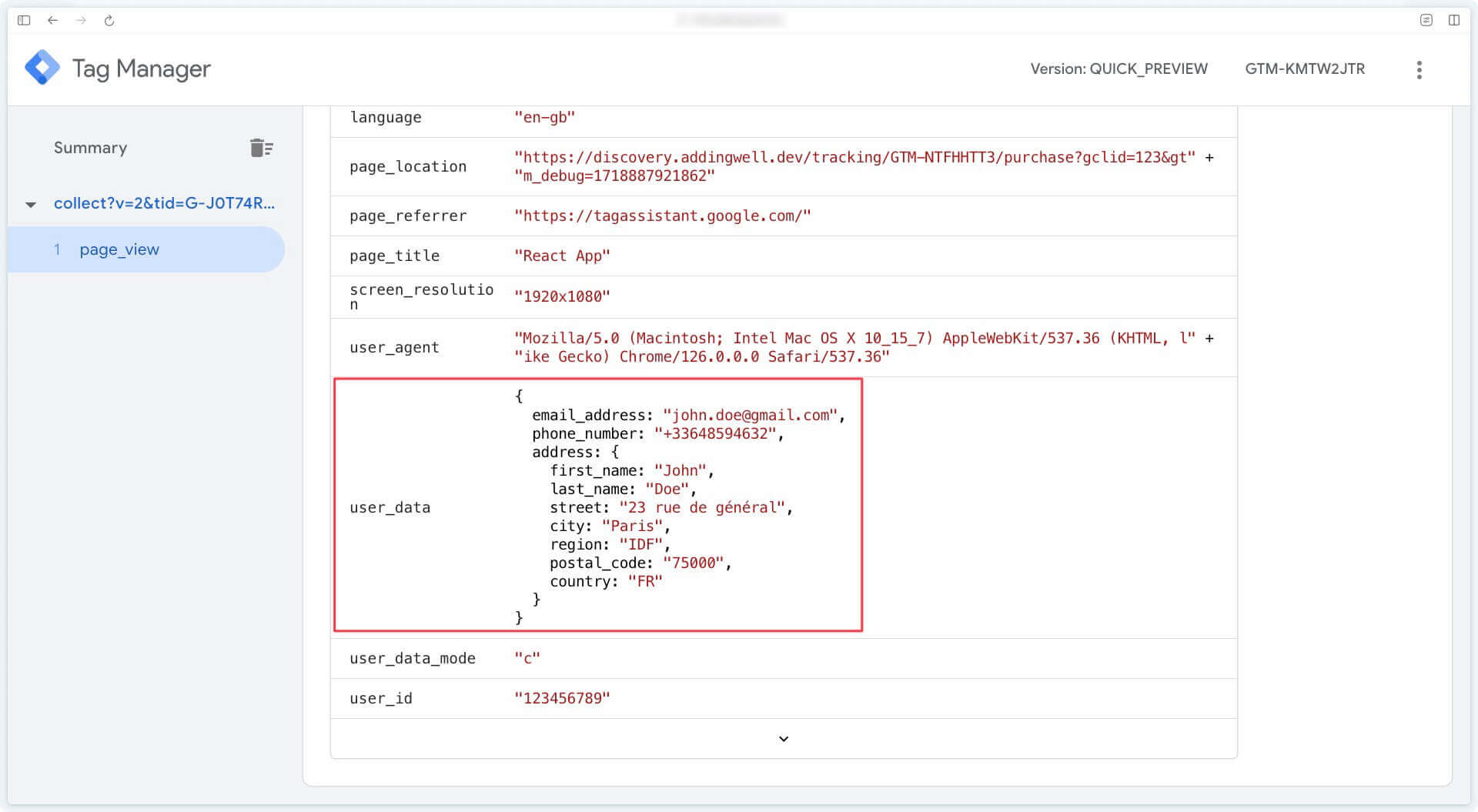Click the "React App" page title value
Image resolution: width=1478 pixels, height=812 pixels.
tap(562, 256)
